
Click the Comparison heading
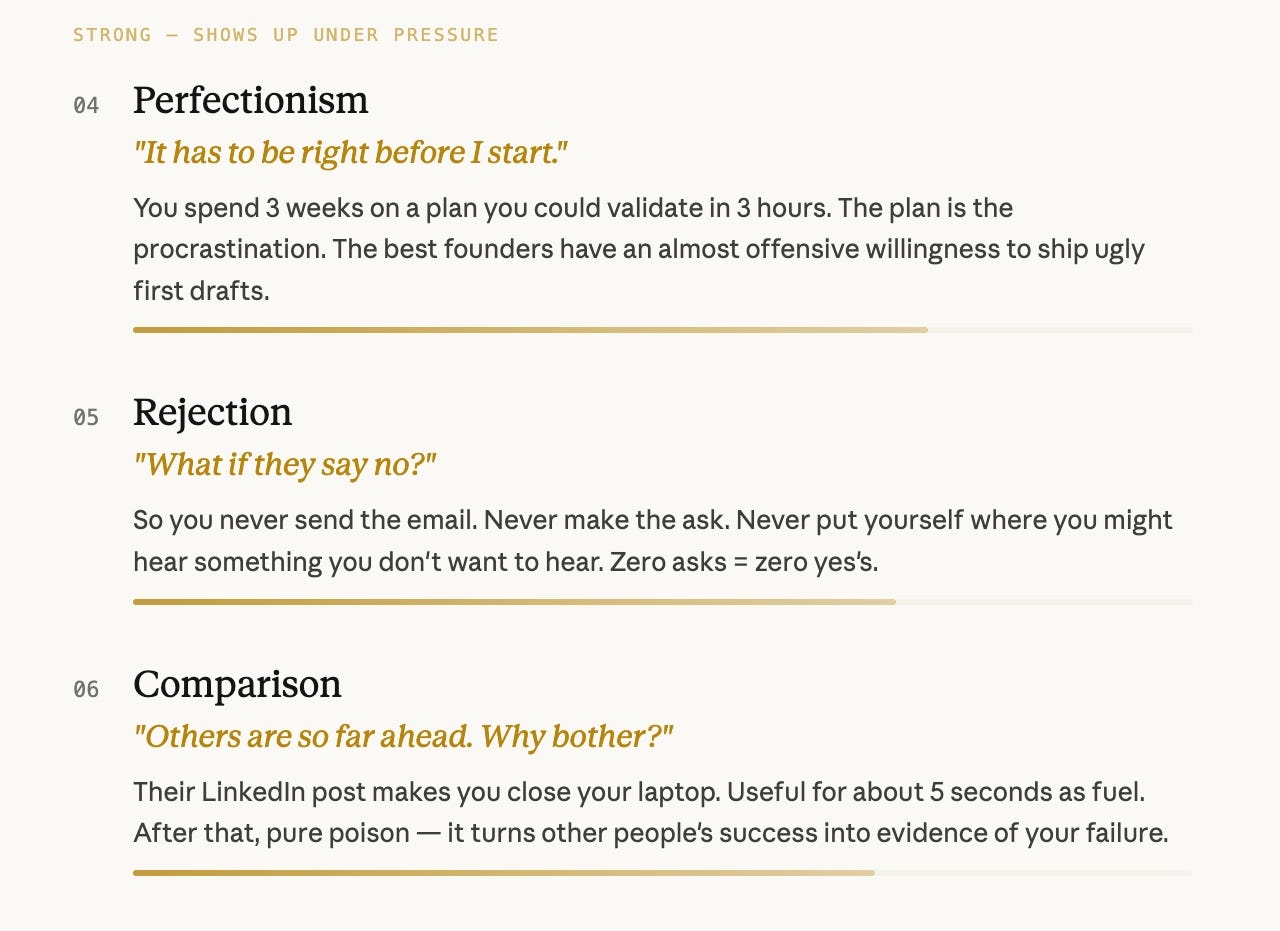tap(237, 684)
